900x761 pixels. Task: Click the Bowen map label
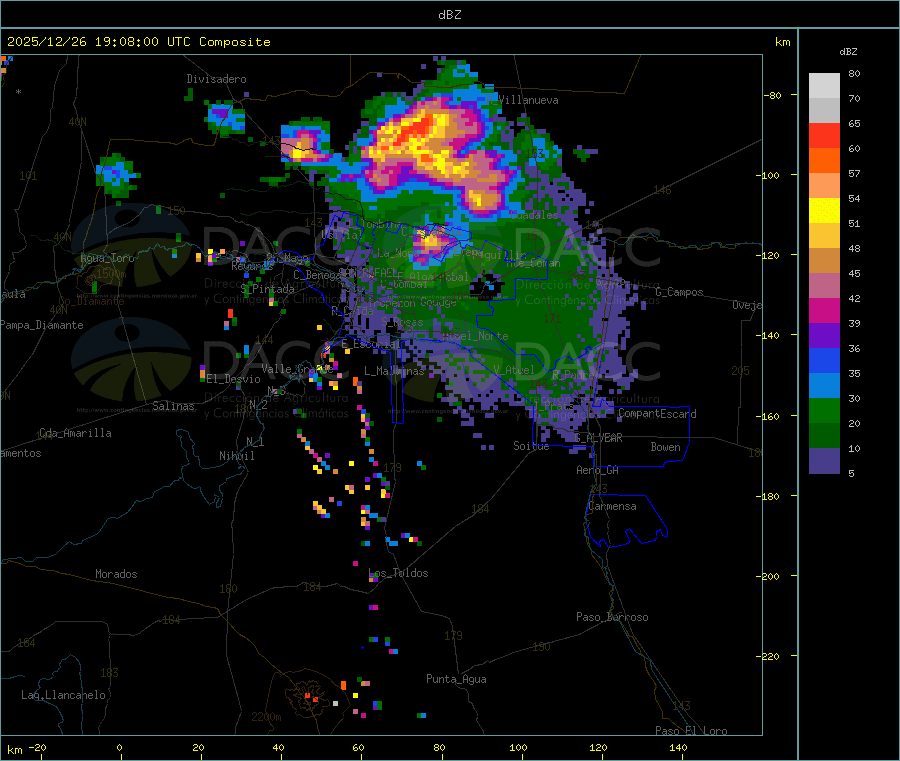pos(665,447)
